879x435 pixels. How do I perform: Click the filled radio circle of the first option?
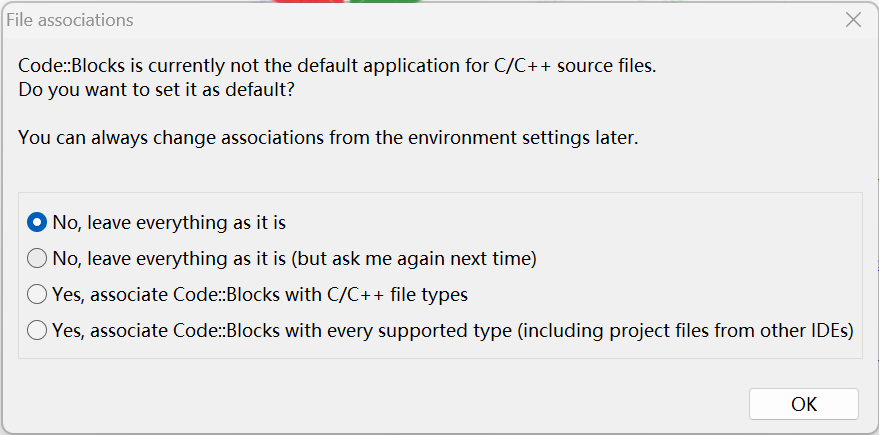click(x=37, y=222)
